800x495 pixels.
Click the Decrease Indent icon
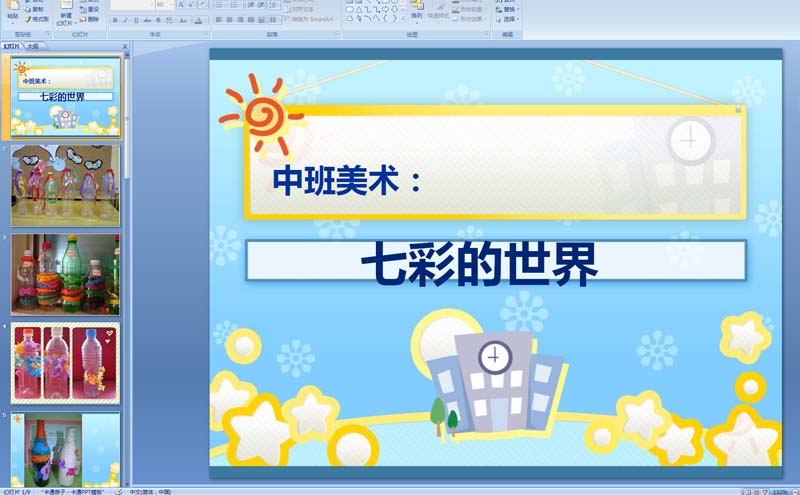tap(251, 5)
